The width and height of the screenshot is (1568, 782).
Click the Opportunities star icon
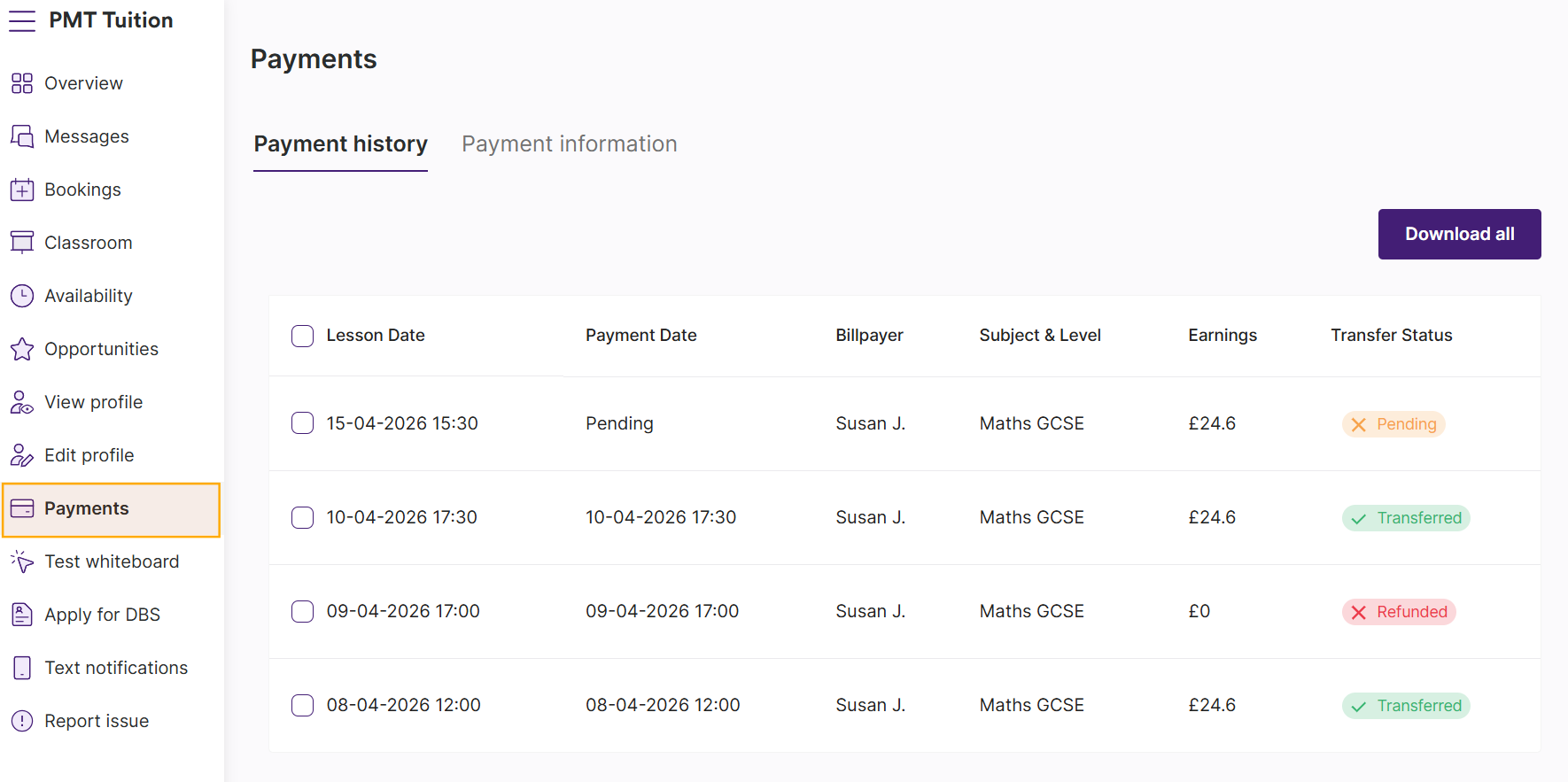pos(22,349)
